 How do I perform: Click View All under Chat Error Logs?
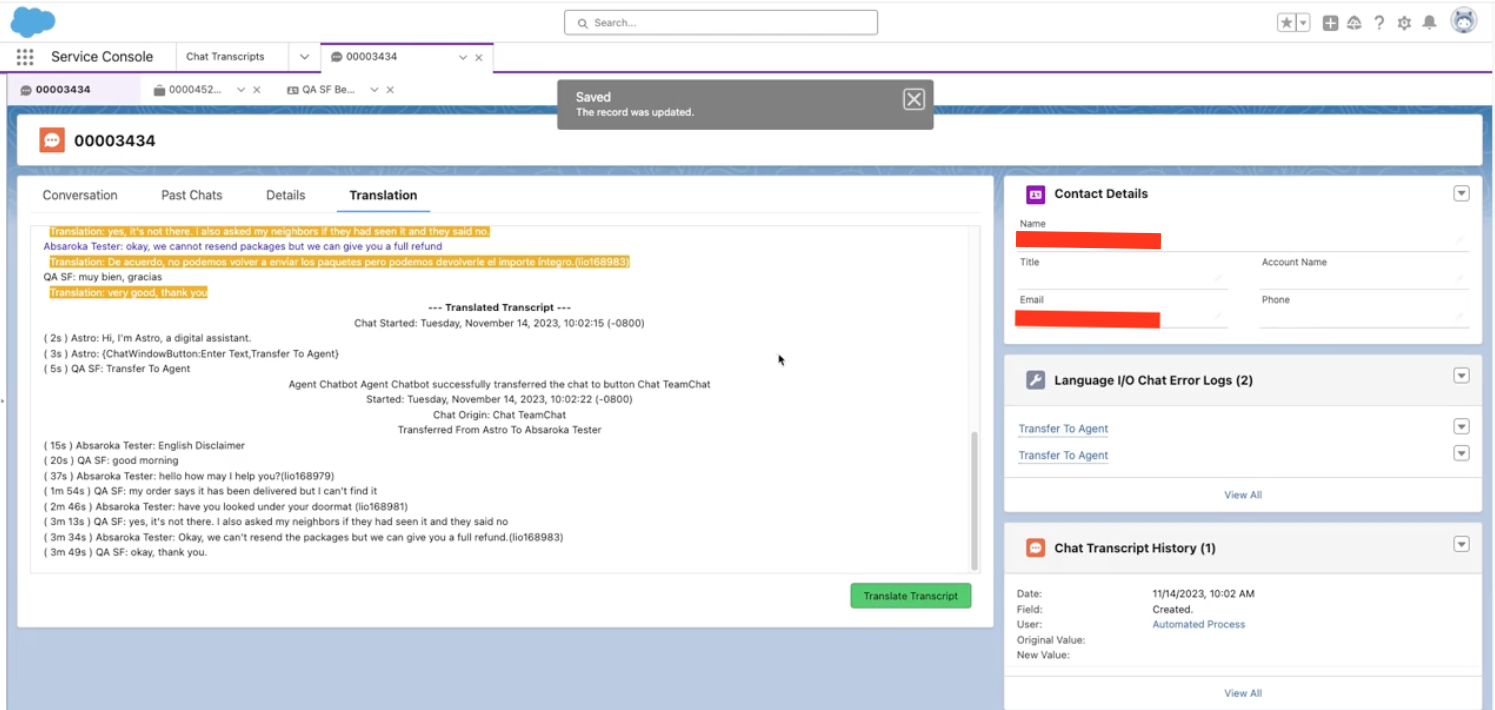[1243, 495]
